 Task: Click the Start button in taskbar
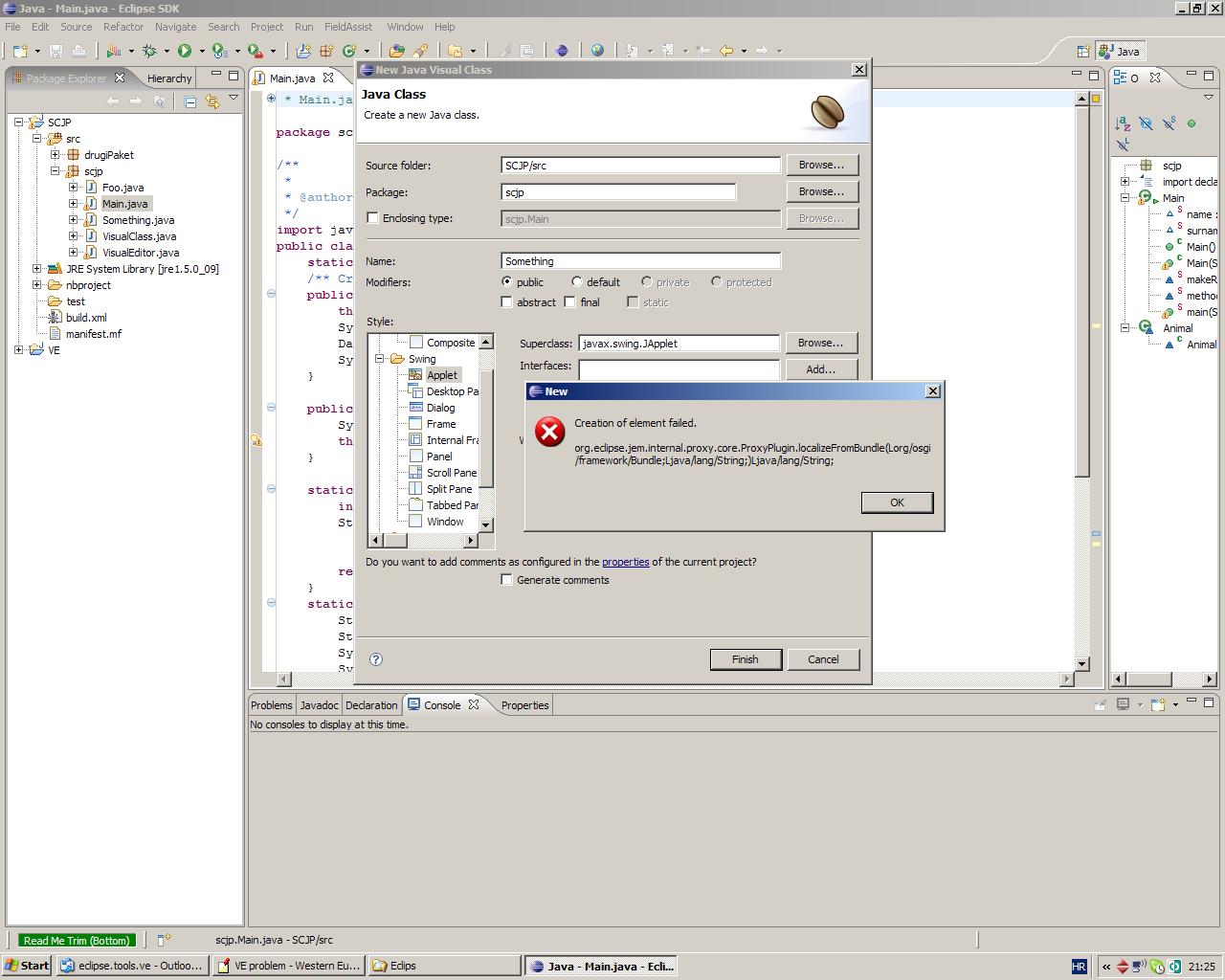tap(27, 966)
